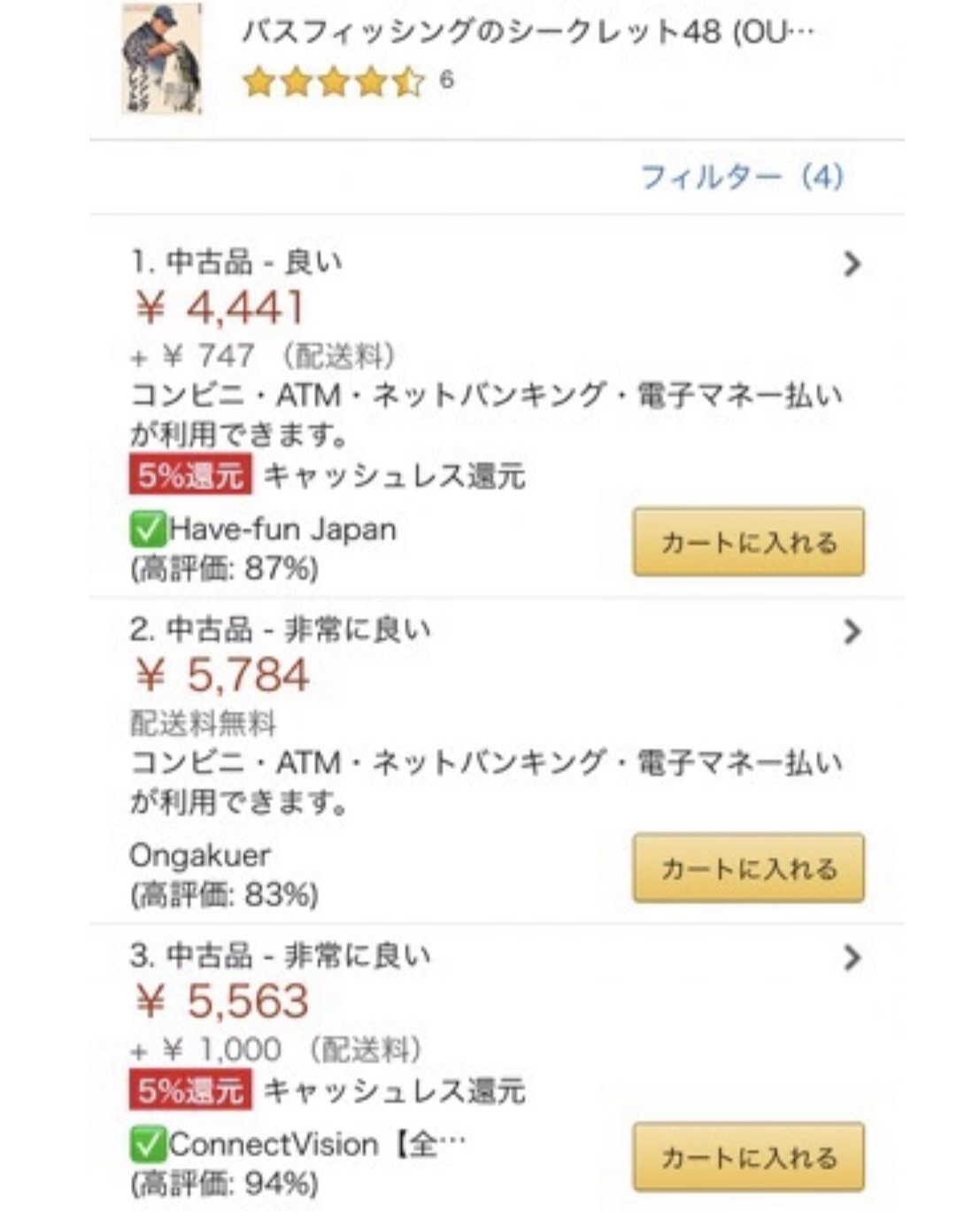The image size is (980, 1212).
Task: Open フィルター (4) filter options
Action: (x=741, y=177)
